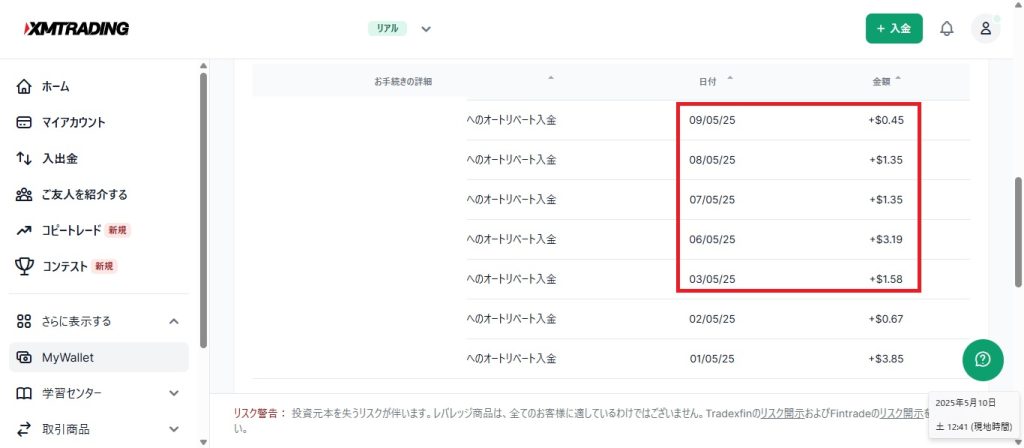1024x448 pixels.
Task: Click the マイアカウント card icon
Action: tap(25, 123)
